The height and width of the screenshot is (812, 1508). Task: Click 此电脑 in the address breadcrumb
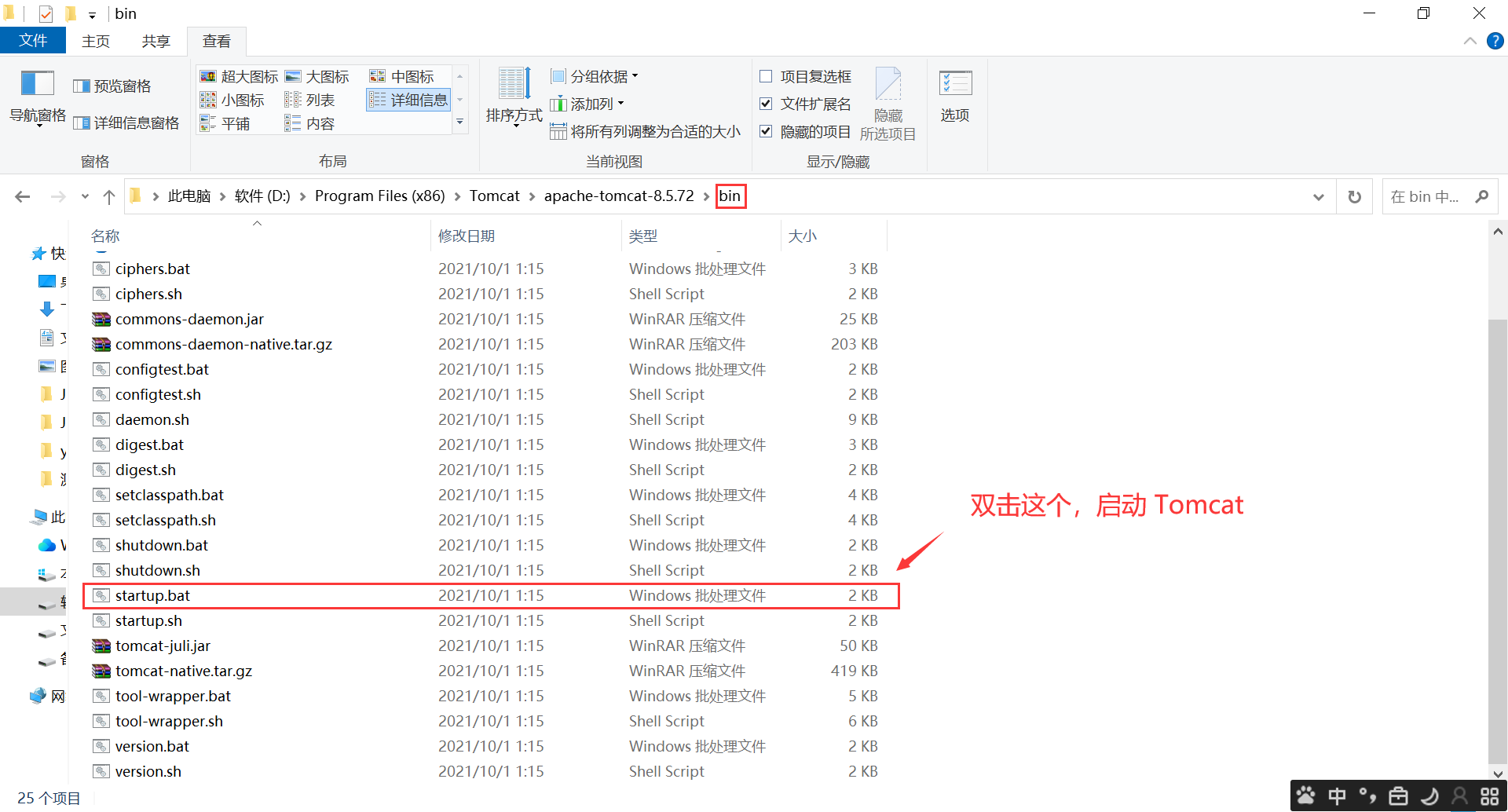tap(189, 196)
